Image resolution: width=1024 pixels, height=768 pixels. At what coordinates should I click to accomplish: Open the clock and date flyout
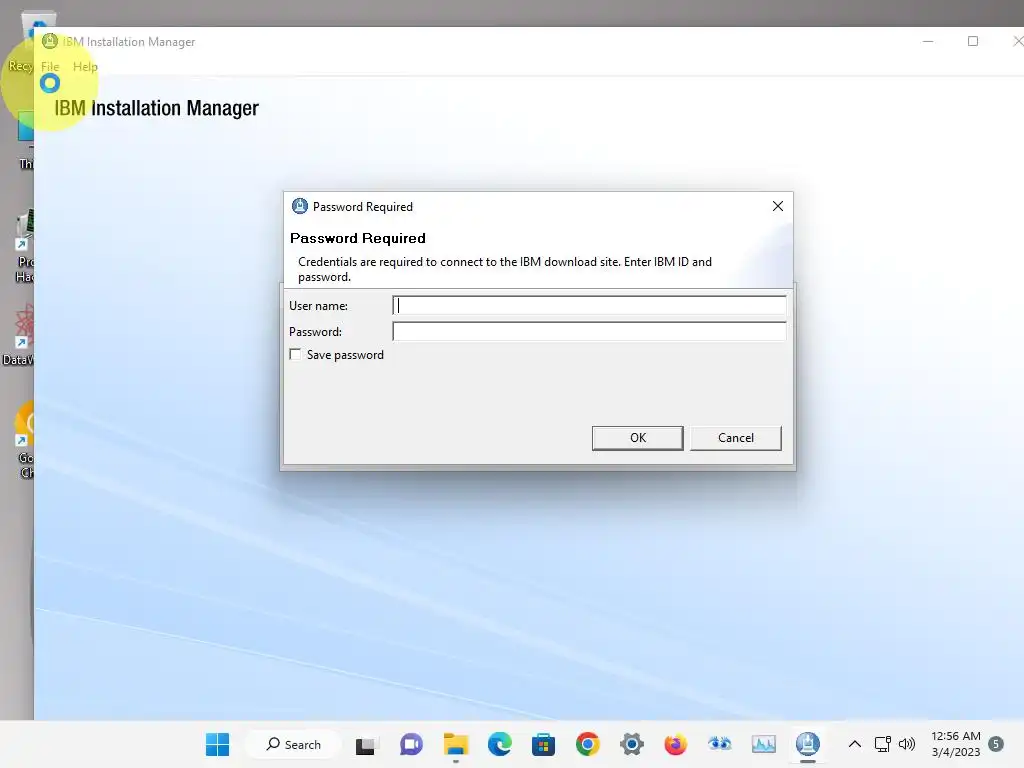pos(955,744)
